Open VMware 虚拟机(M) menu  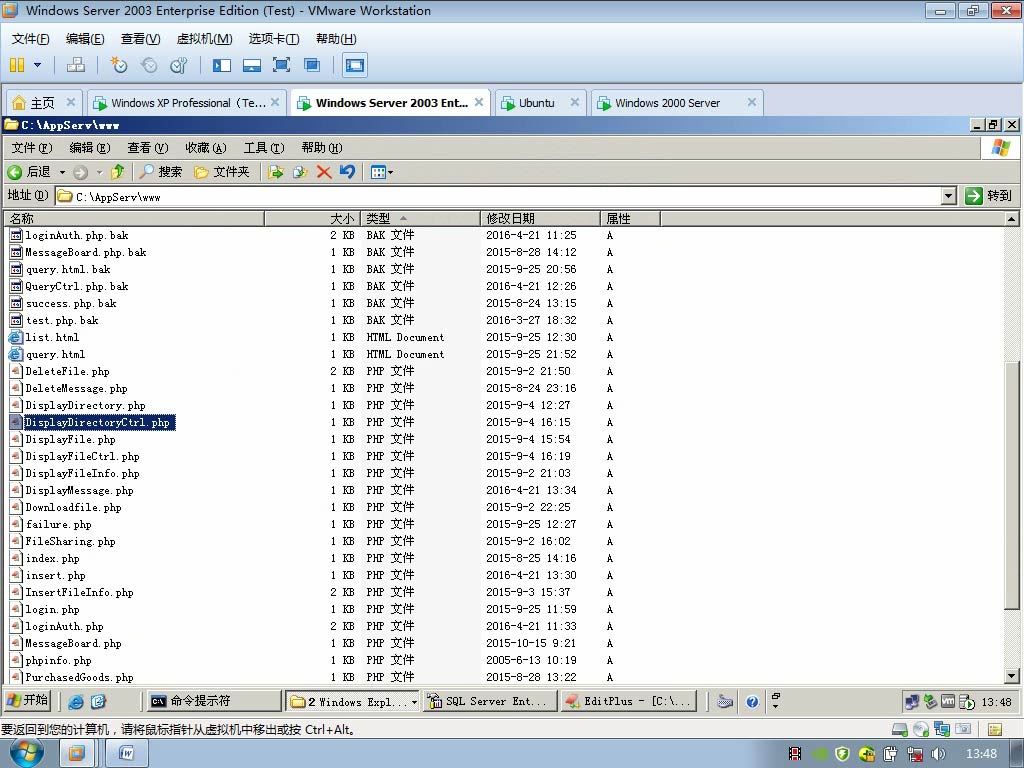pos(204,39)
